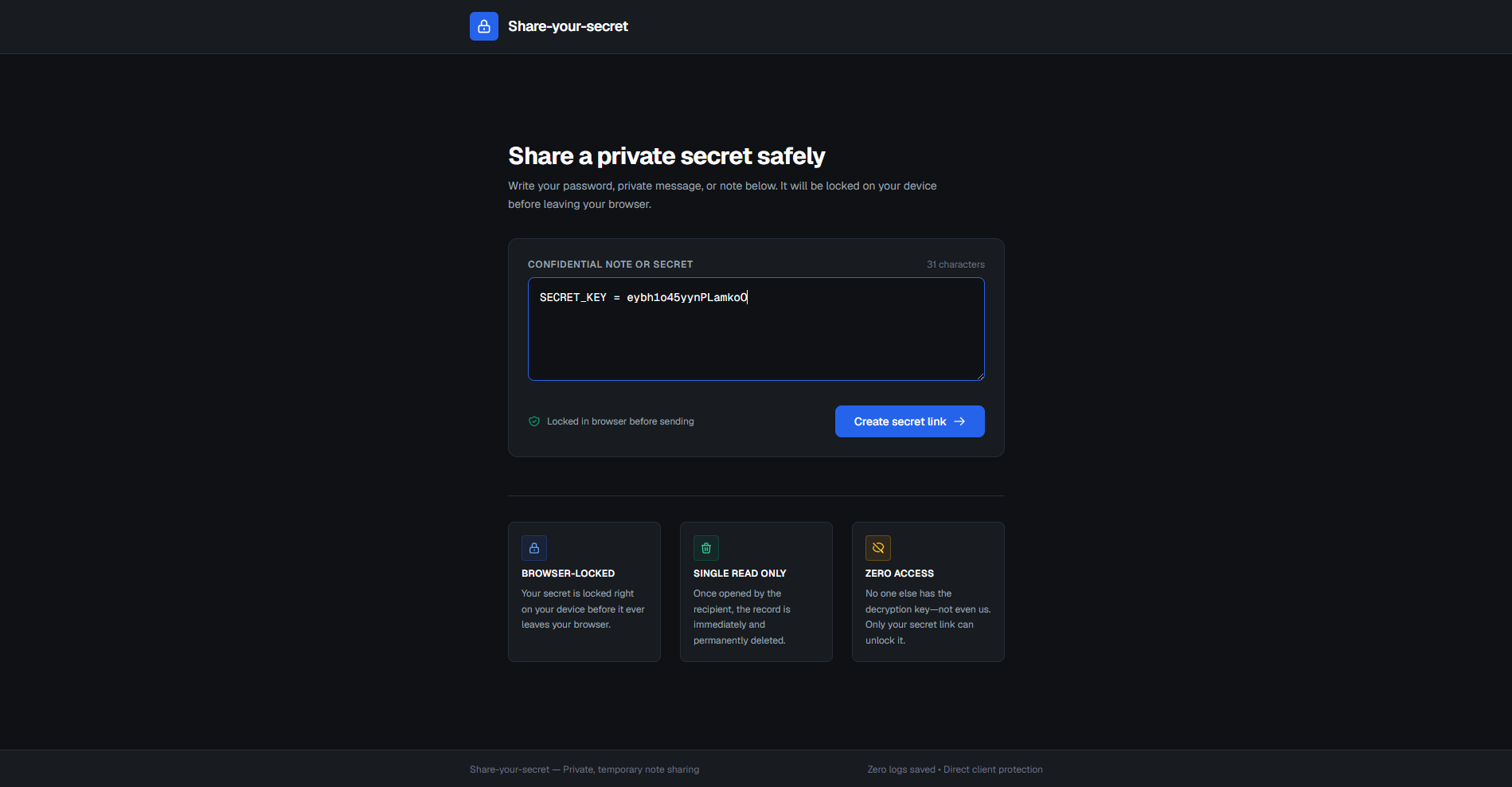
Task: Click the Single Read Only trash icon
Action: (706, 548)
